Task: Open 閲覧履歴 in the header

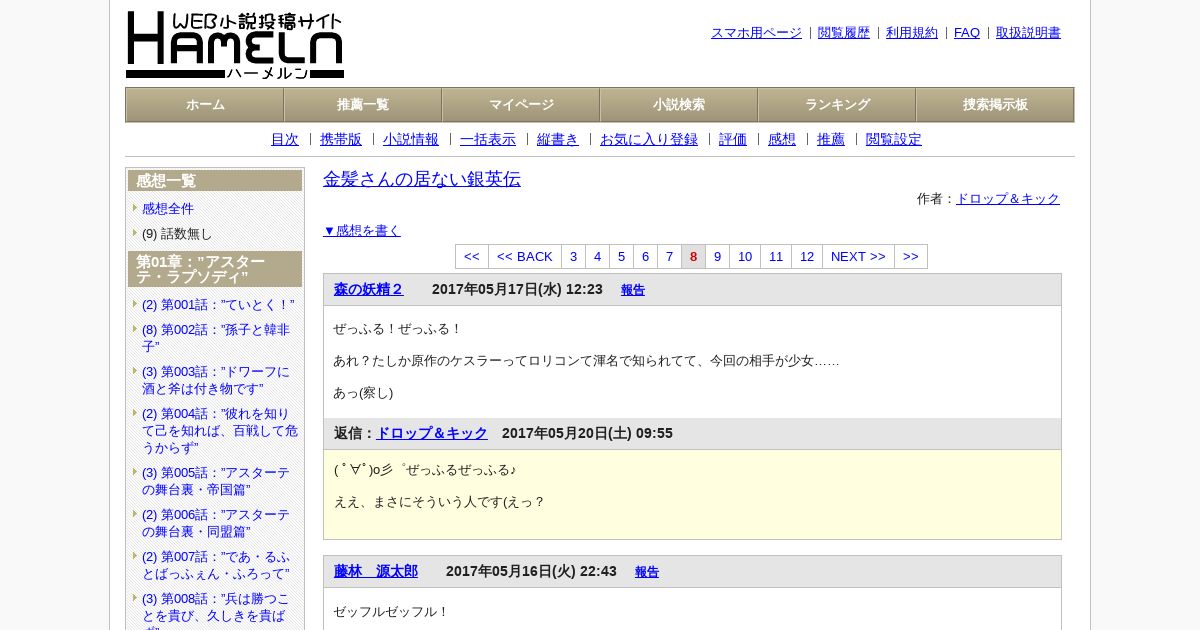Action: (844, 33)
